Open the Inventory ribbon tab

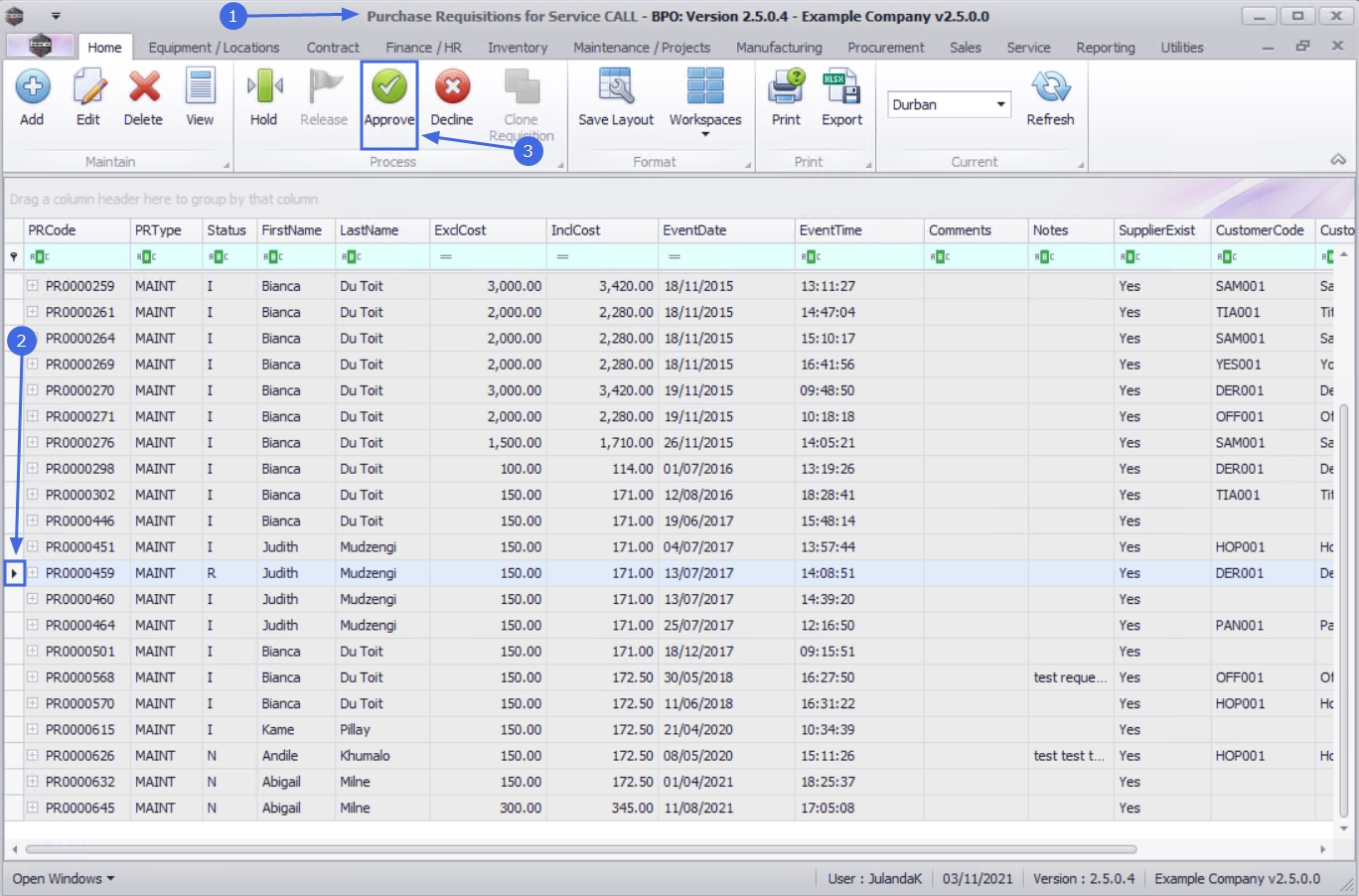click(x=517, y=48)
